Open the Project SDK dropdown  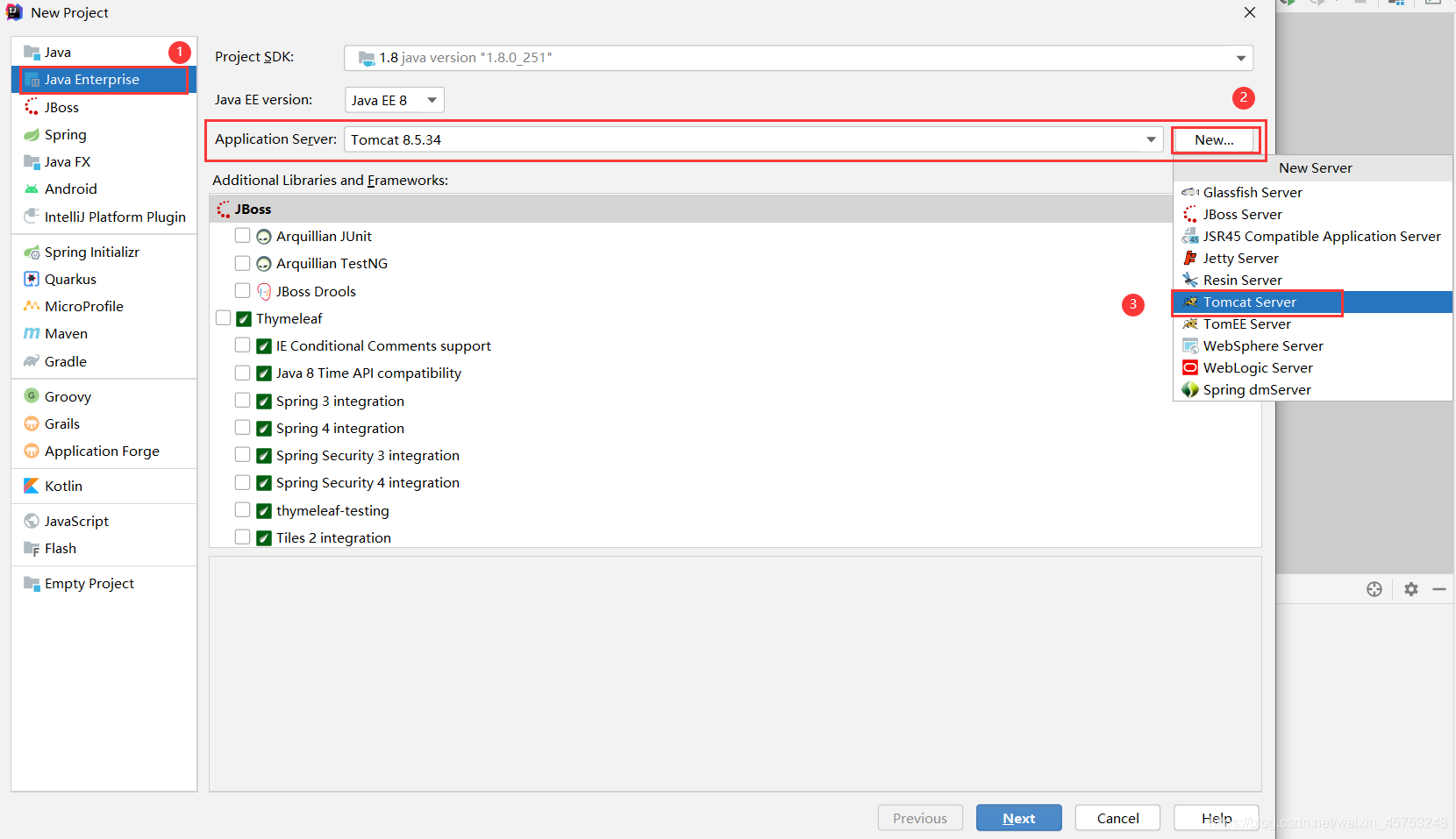[798, 58]
